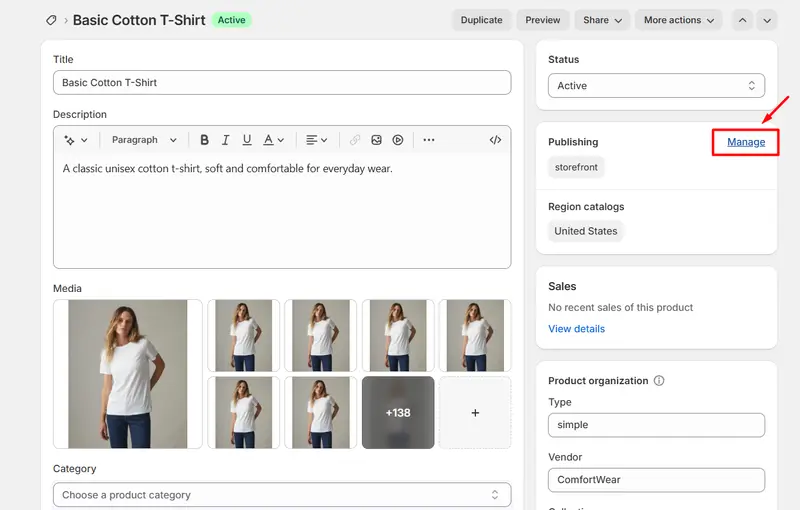Click the Manage publishing link
The width and height of the screenshot is (800, 510).
tap(746, 142)
